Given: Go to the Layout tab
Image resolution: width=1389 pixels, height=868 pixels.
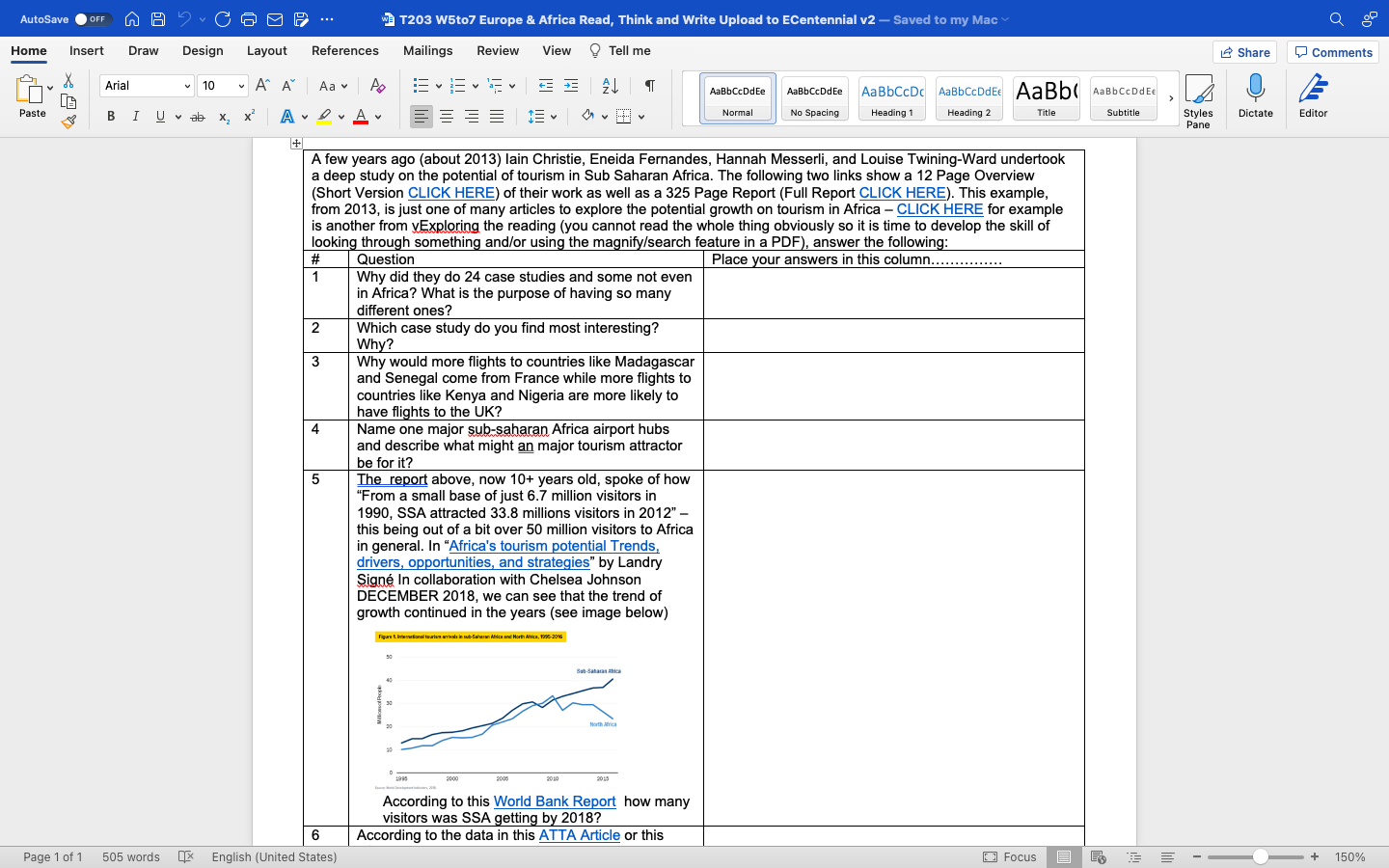Looking at the screenshot, I should (x=267, y=50).
